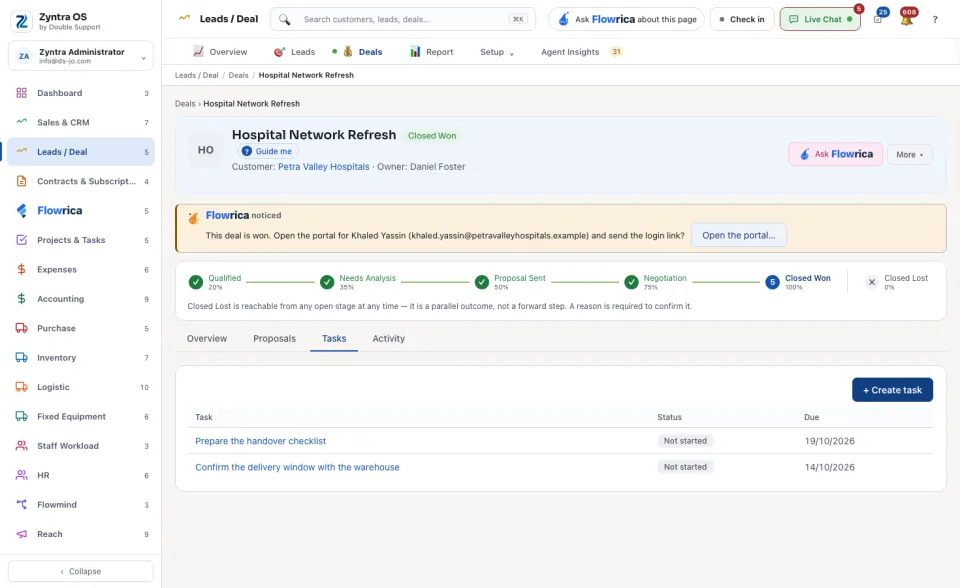The image size is (960, 588).
Task: Click the Create task button
Action: coord(892,390)
